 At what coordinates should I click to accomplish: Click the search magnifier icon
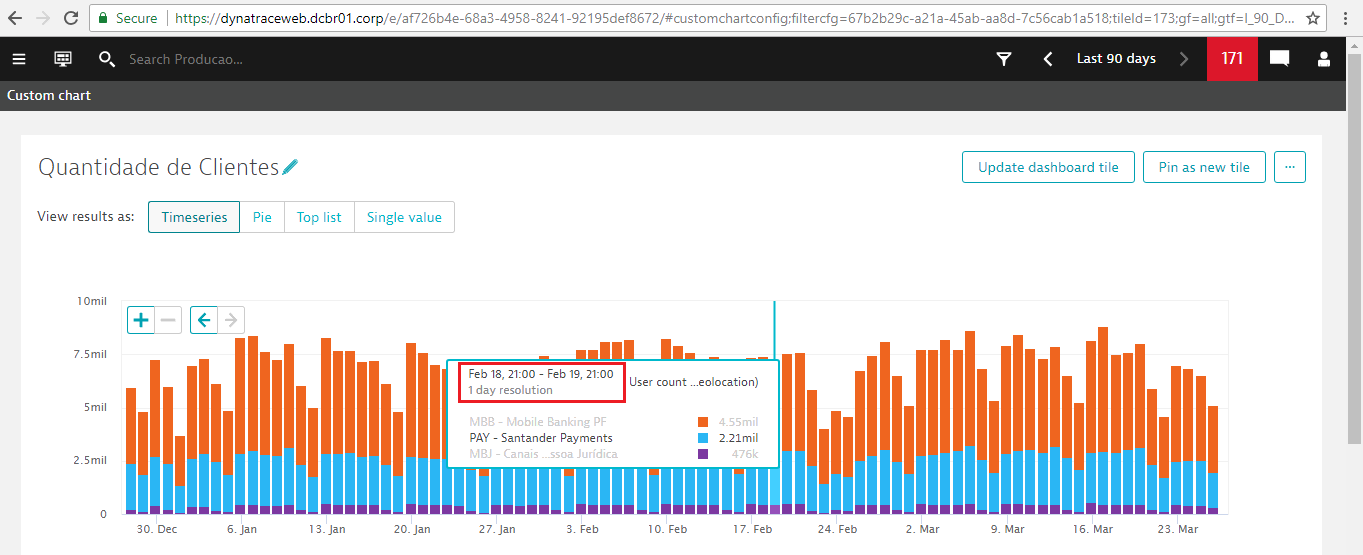click(107, 59)
